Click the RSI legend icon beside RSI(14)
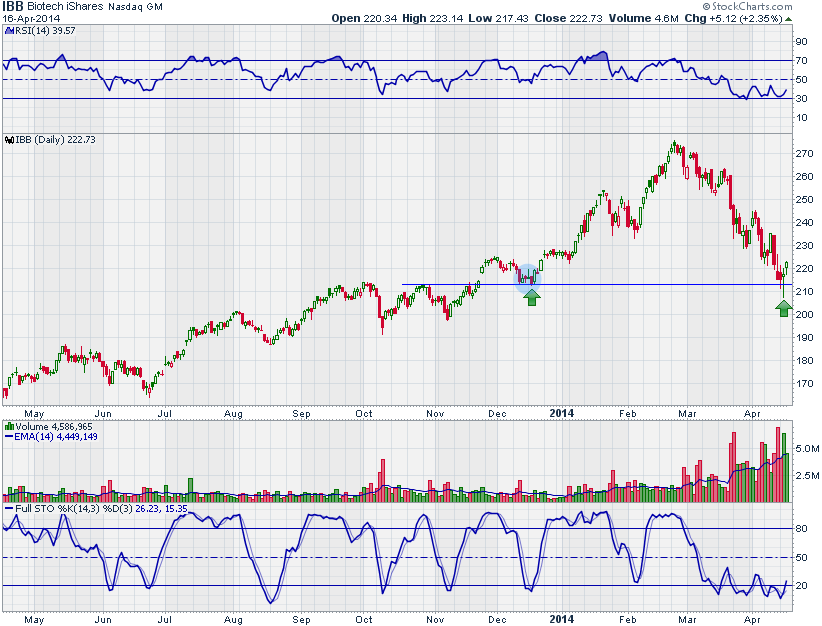 point(9,31)
